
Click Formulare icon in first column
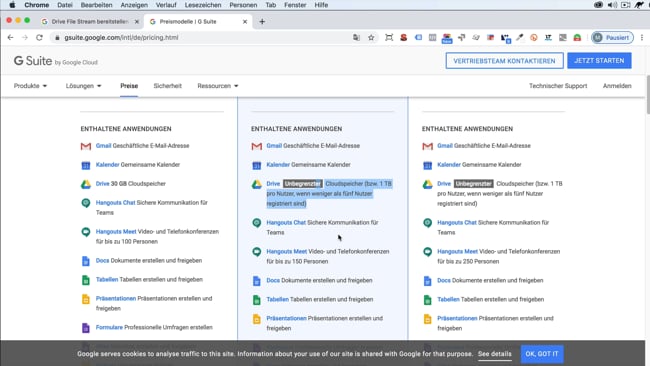coord(86,328)
